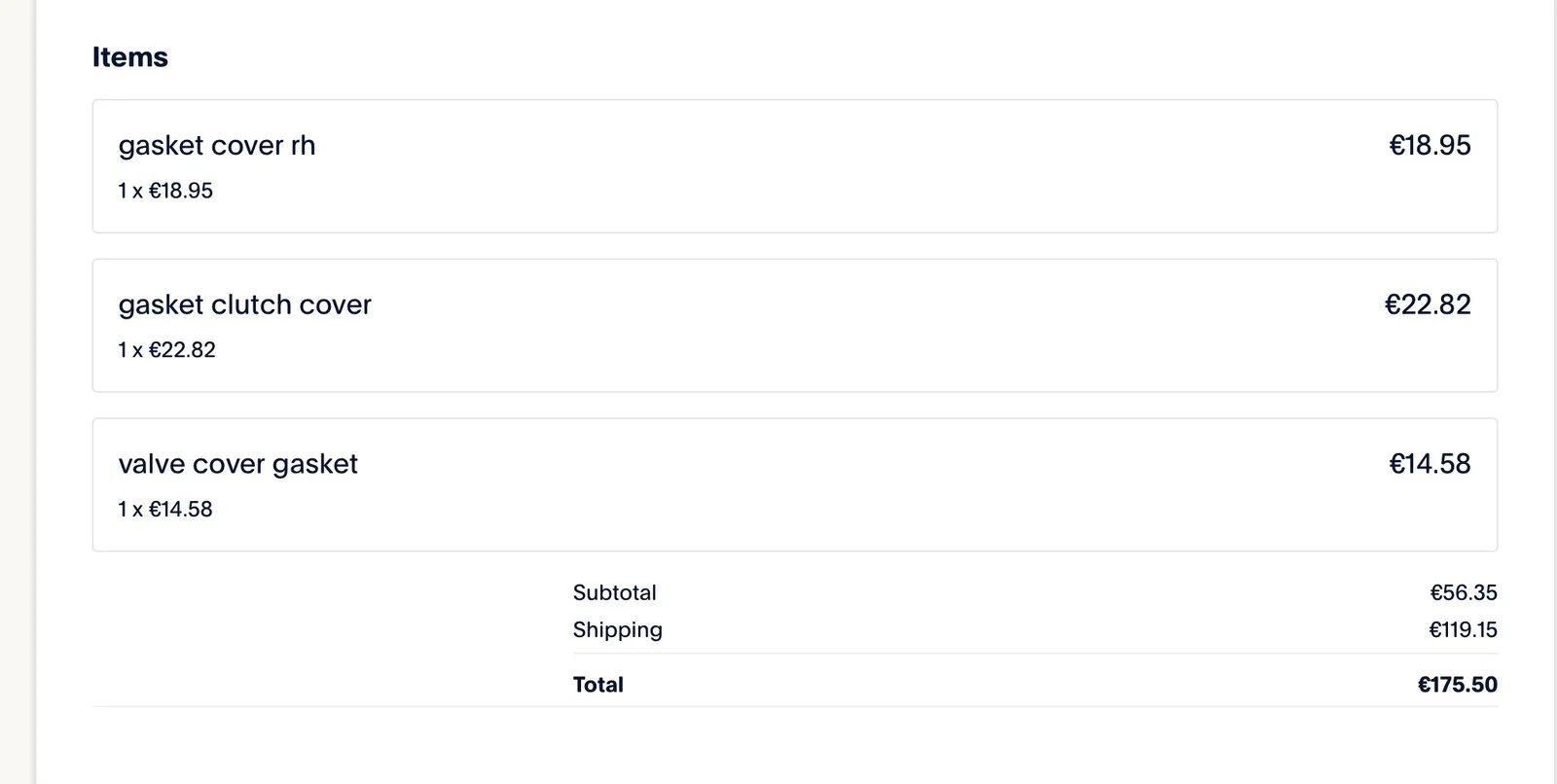Click the subtotal amount €56.35
This screenshot has width=1557, height=784.
[x=1463, y=593]
